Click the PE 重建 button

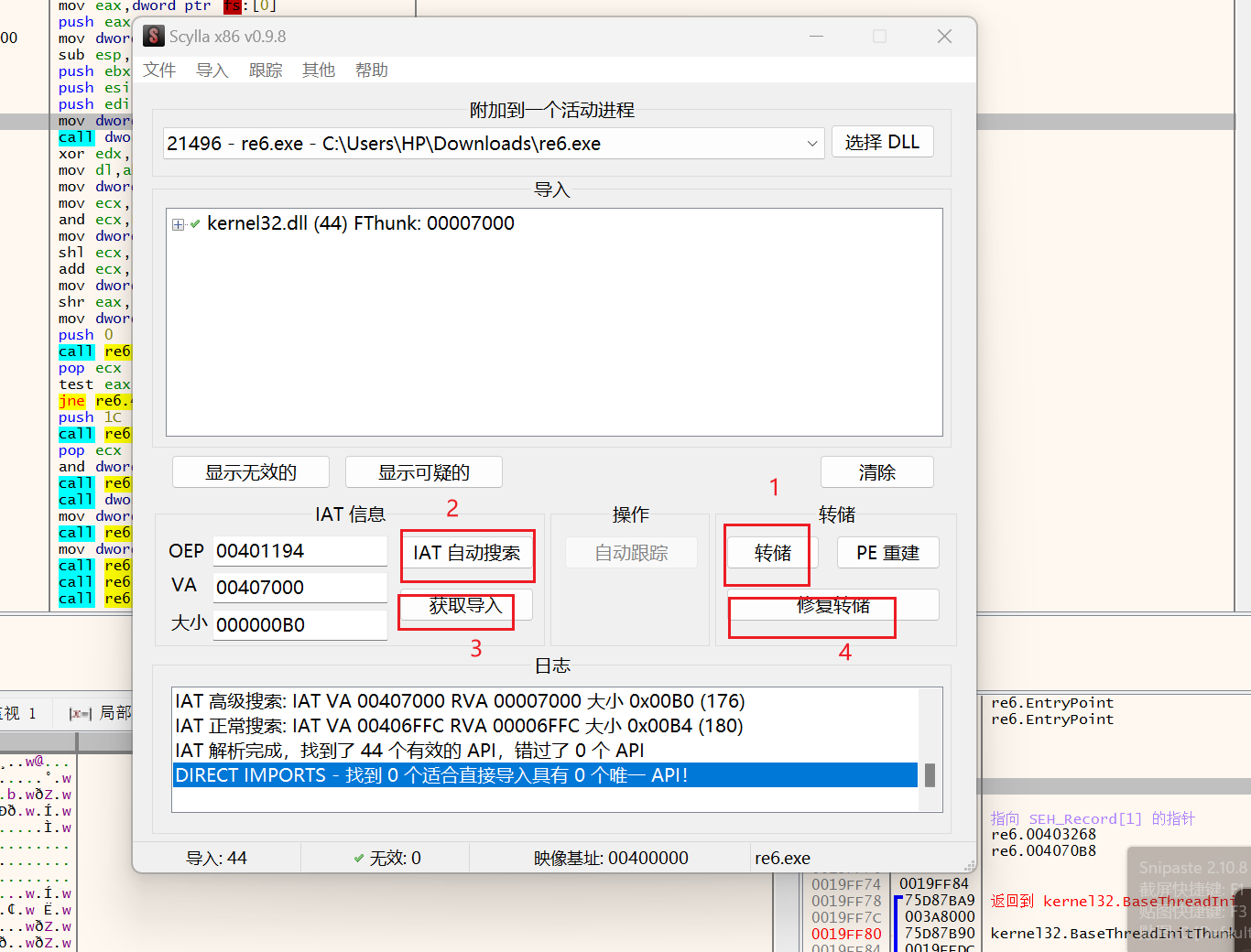pyautogui.click(x=887, y=553)
